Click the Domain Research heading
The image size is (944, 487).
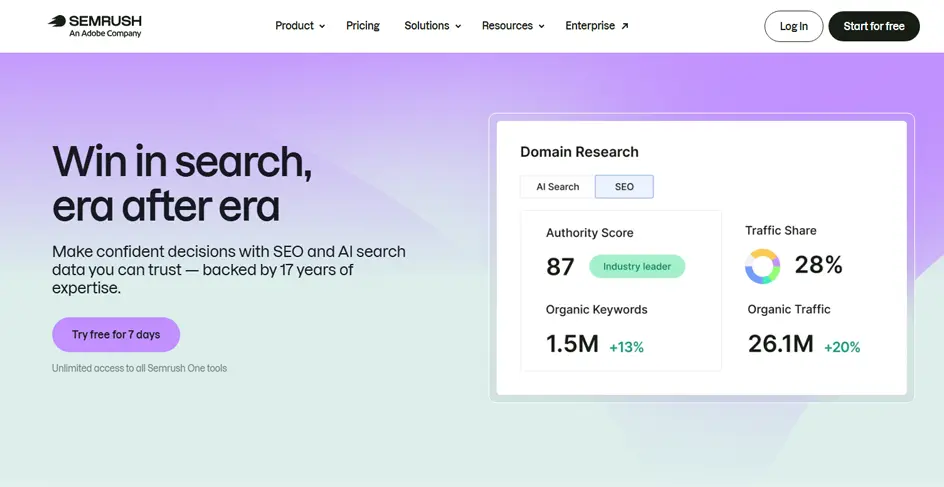coord(579,152)
